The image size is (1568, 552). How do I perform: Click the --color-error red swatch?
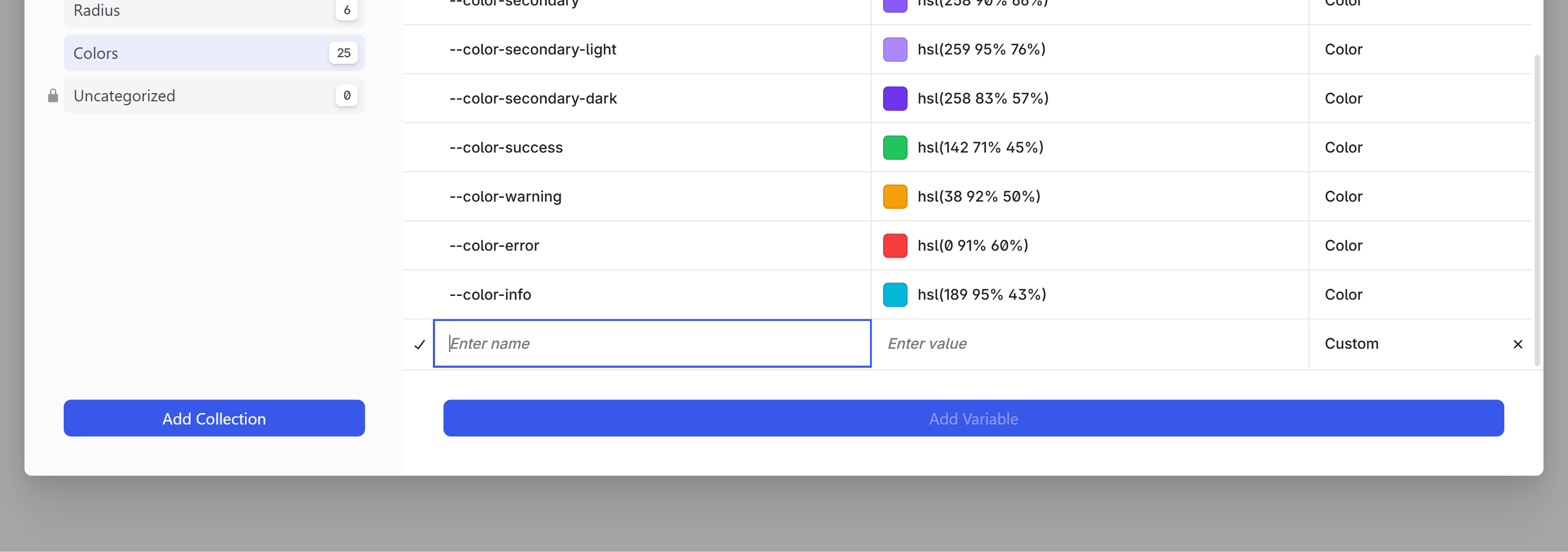(895, 245)
